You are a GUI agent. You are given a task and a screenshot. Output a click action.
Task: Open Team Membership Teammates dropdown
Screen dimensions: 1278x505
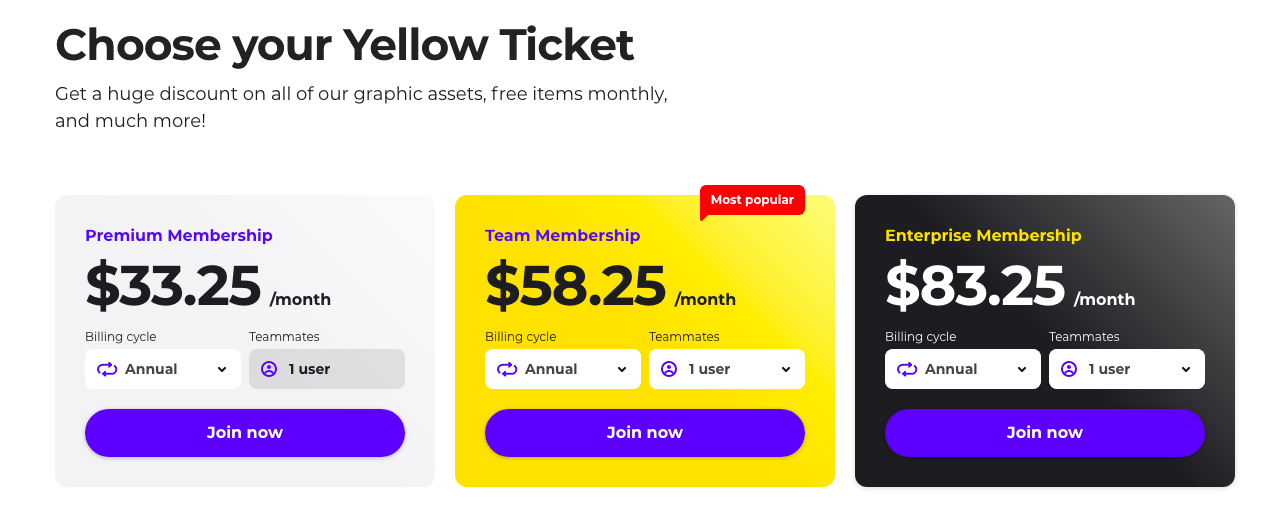pyautogui.click(x=727, y=369)
